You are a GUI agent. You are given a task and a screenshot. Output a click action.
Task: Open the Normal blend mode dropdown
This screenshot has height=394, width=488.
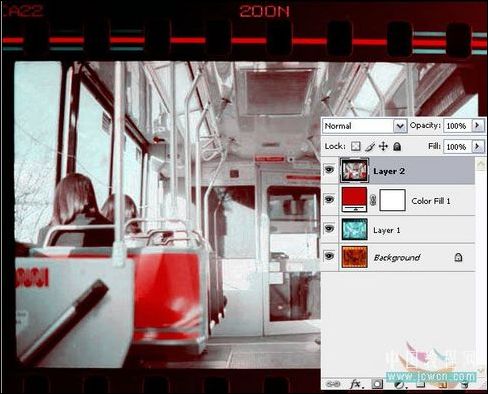click(x=365, y=126)
